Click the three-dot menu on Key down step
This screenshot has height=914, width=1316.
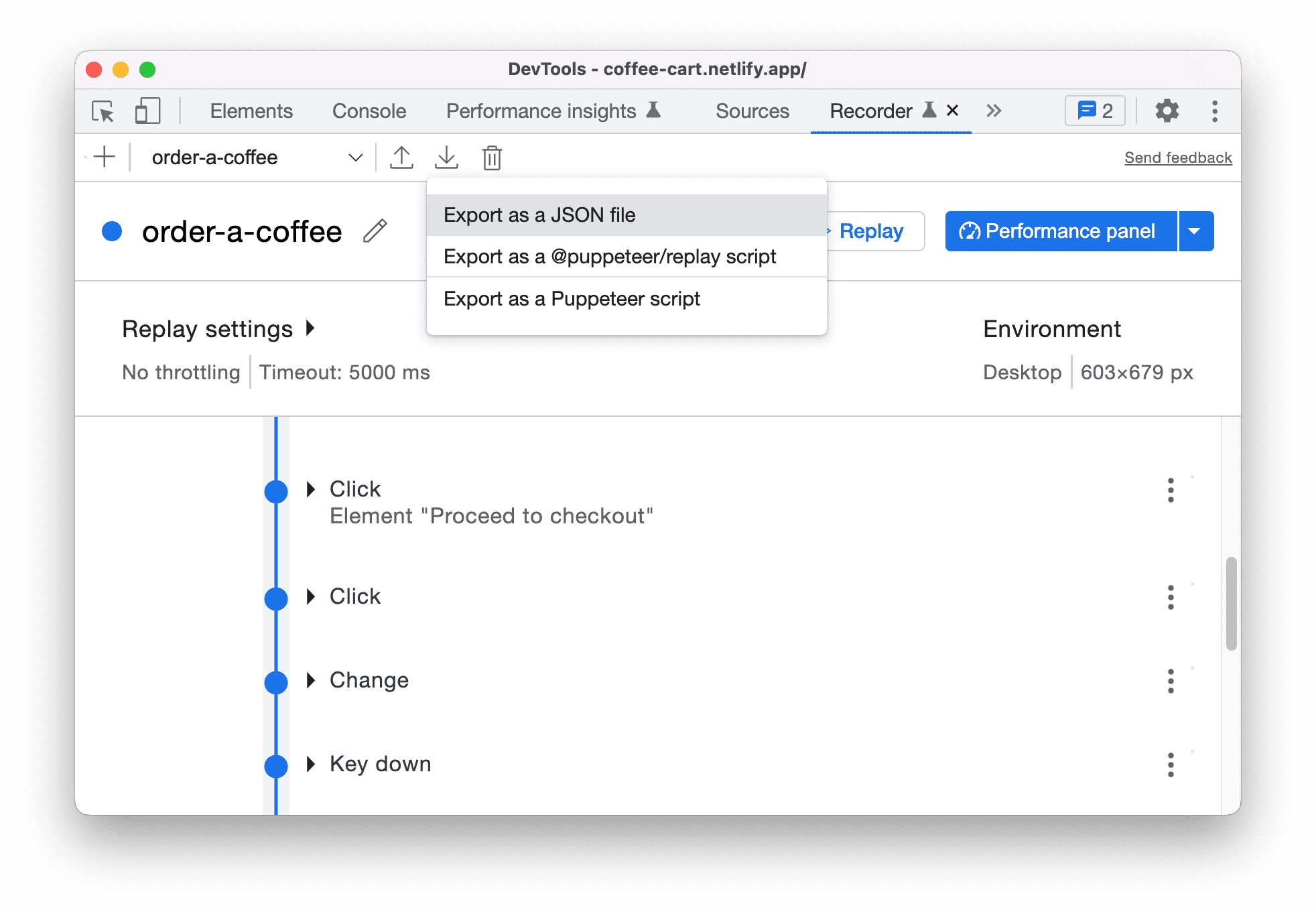(1170, 765)
